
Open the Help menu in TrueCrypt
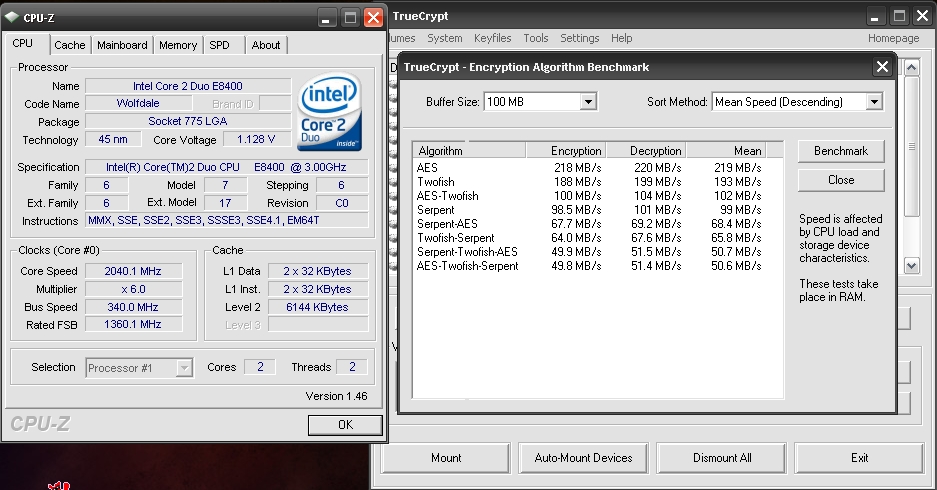[x=621, y=38]
